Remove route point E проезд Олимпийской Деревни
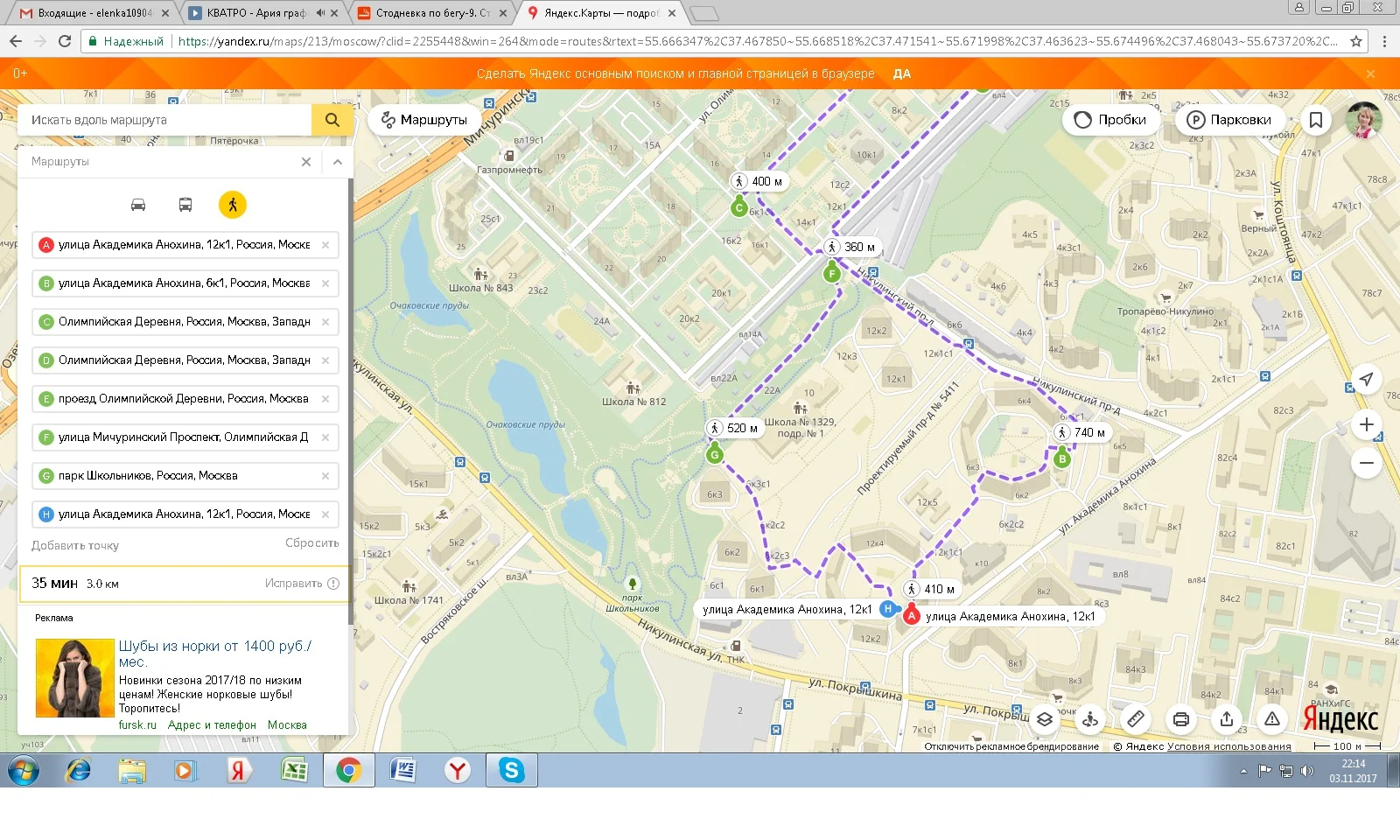This screenshot has width=1400, height=840. click(x=325, y=399)
